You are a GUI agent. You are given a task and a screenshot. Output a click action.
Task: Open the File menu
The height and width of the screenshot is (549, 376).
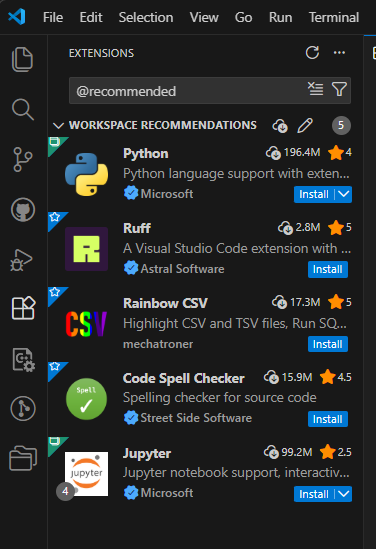coord(53,17)
